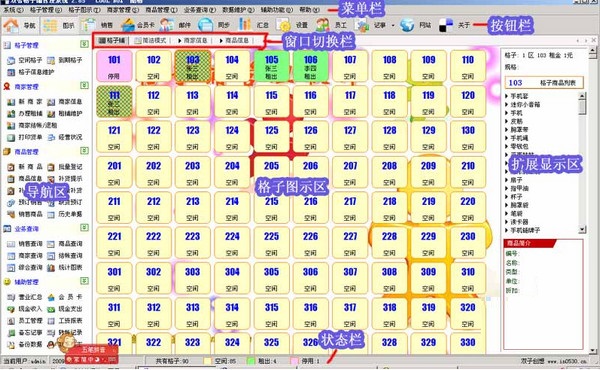The height and width of the screenshot is (370, 600).
Task: Click 共有格子 count in status bar
Action: 172,361
